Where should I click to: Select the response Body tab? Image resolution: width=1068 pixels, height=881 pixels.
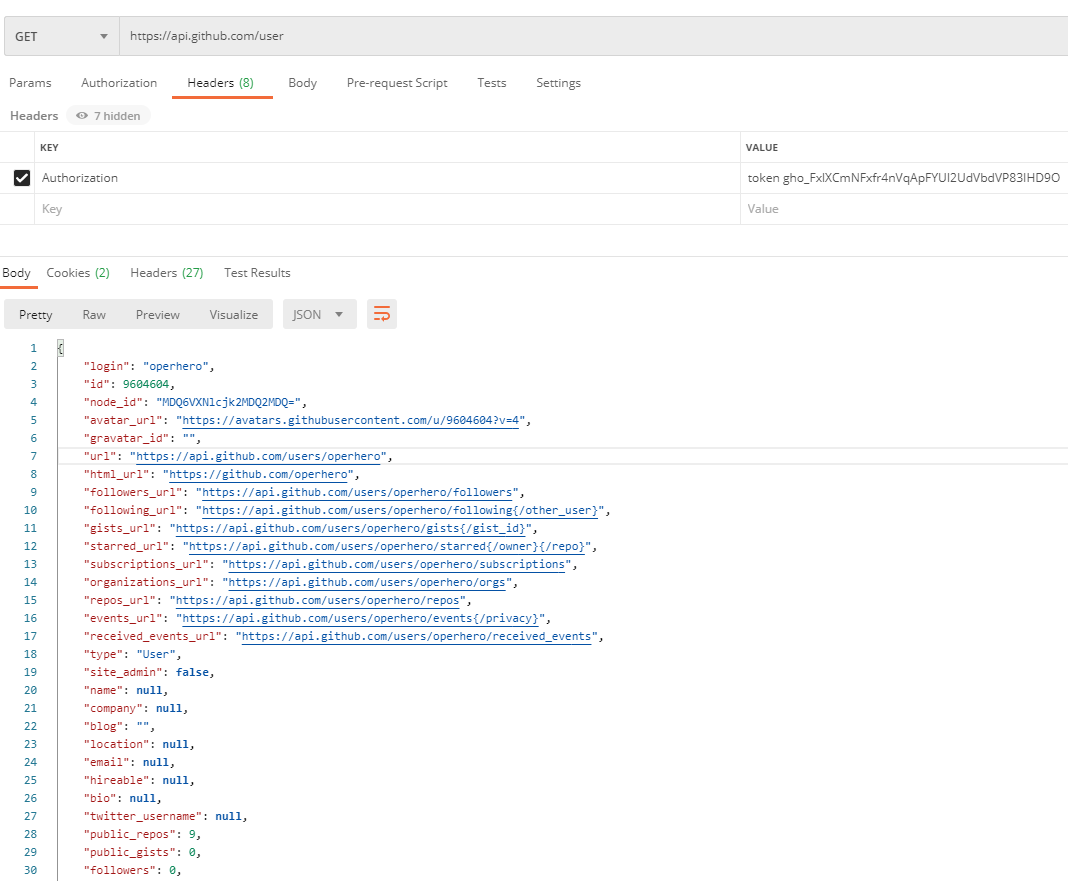pos(16,273)
